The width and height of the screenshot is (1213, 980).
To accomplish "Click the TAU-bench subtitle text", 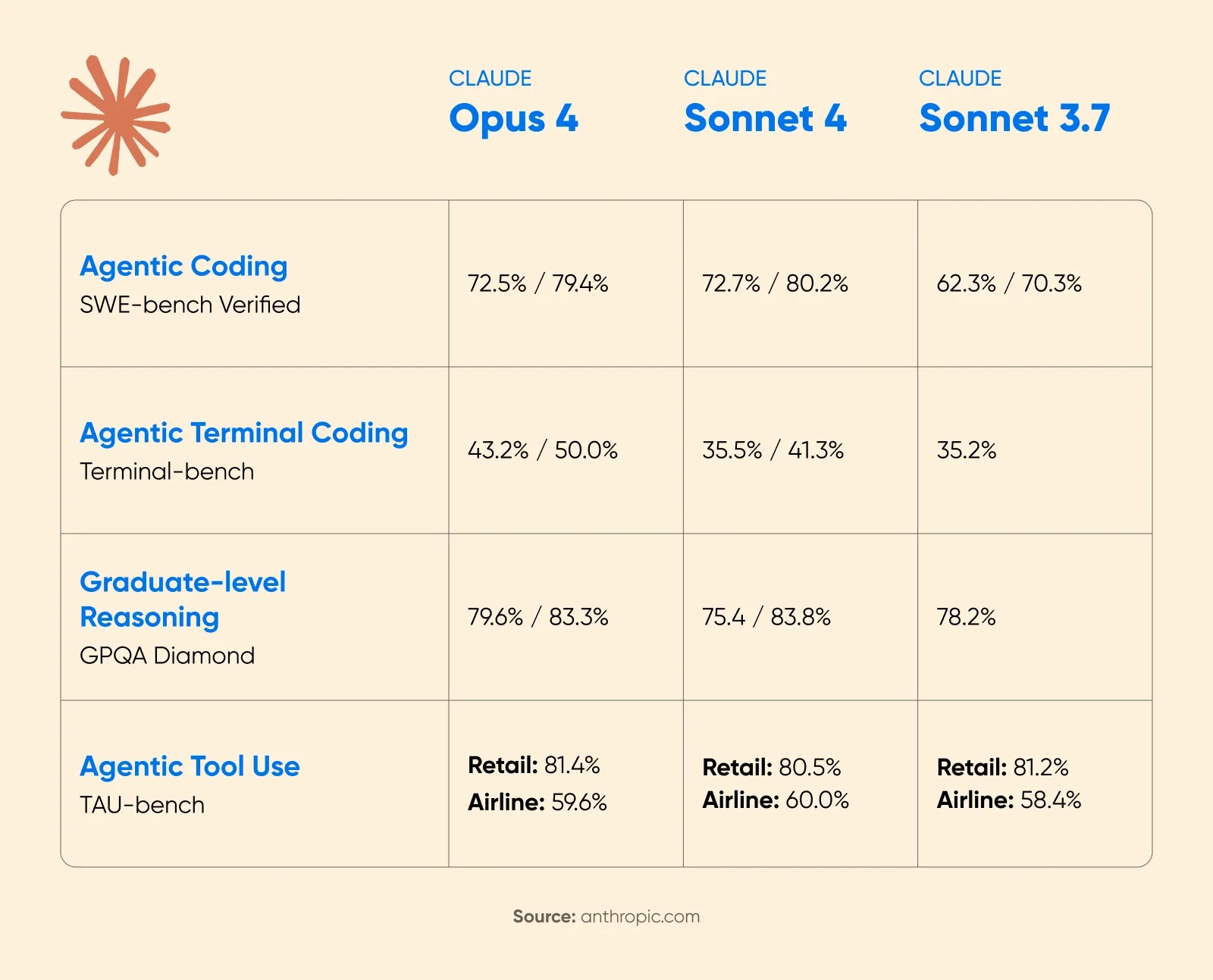I will (x=142, y=805).
